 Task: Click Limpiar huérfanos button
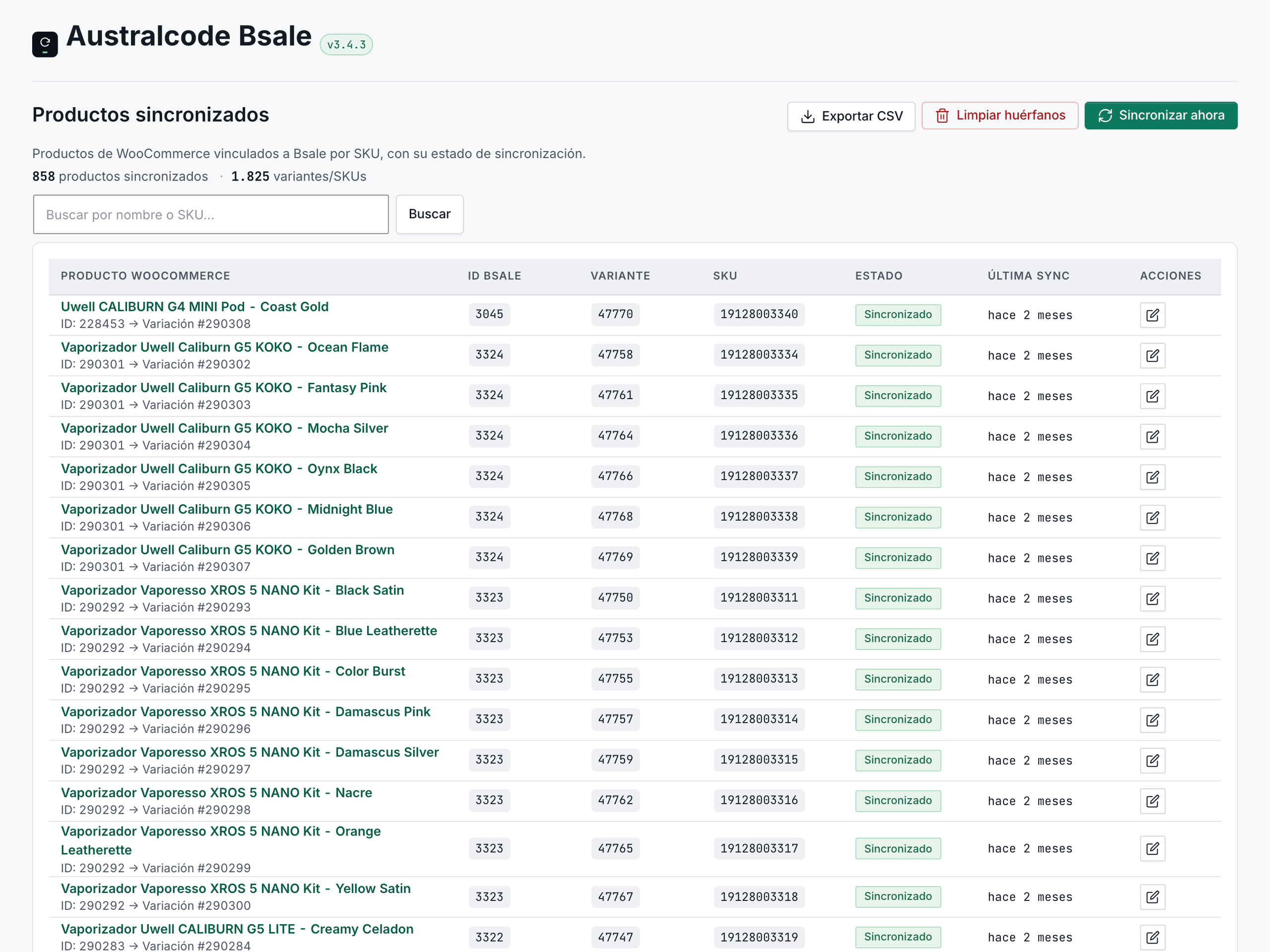(1000, 116)
